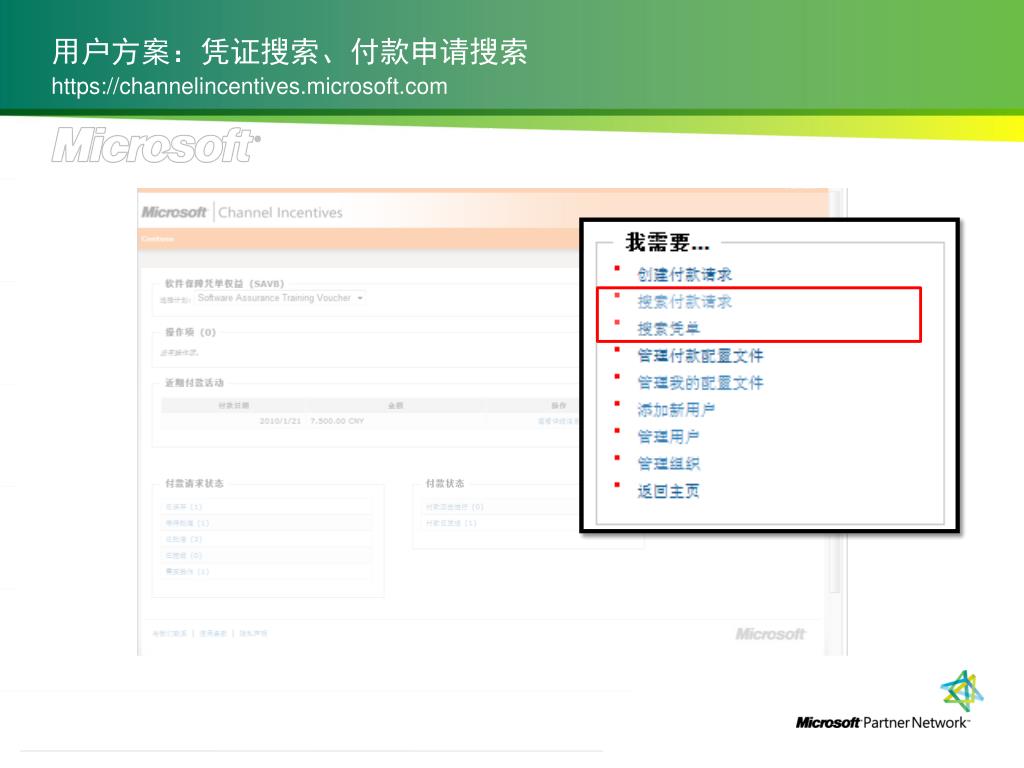Select the 搜索凭单 link
This screenshot has height=768, width=1024.
[668, 328]
